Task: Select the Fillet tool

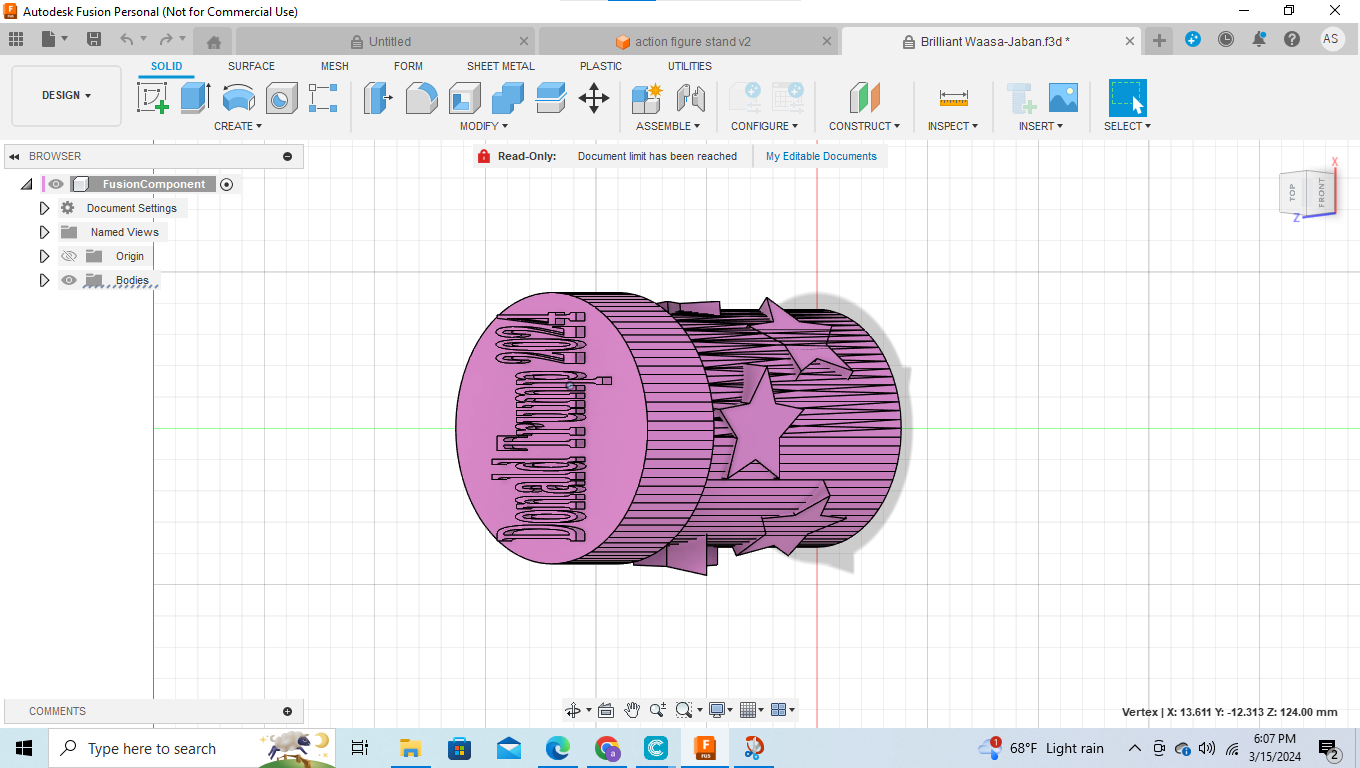Action: pyautogui.click(x=421, y=97)
